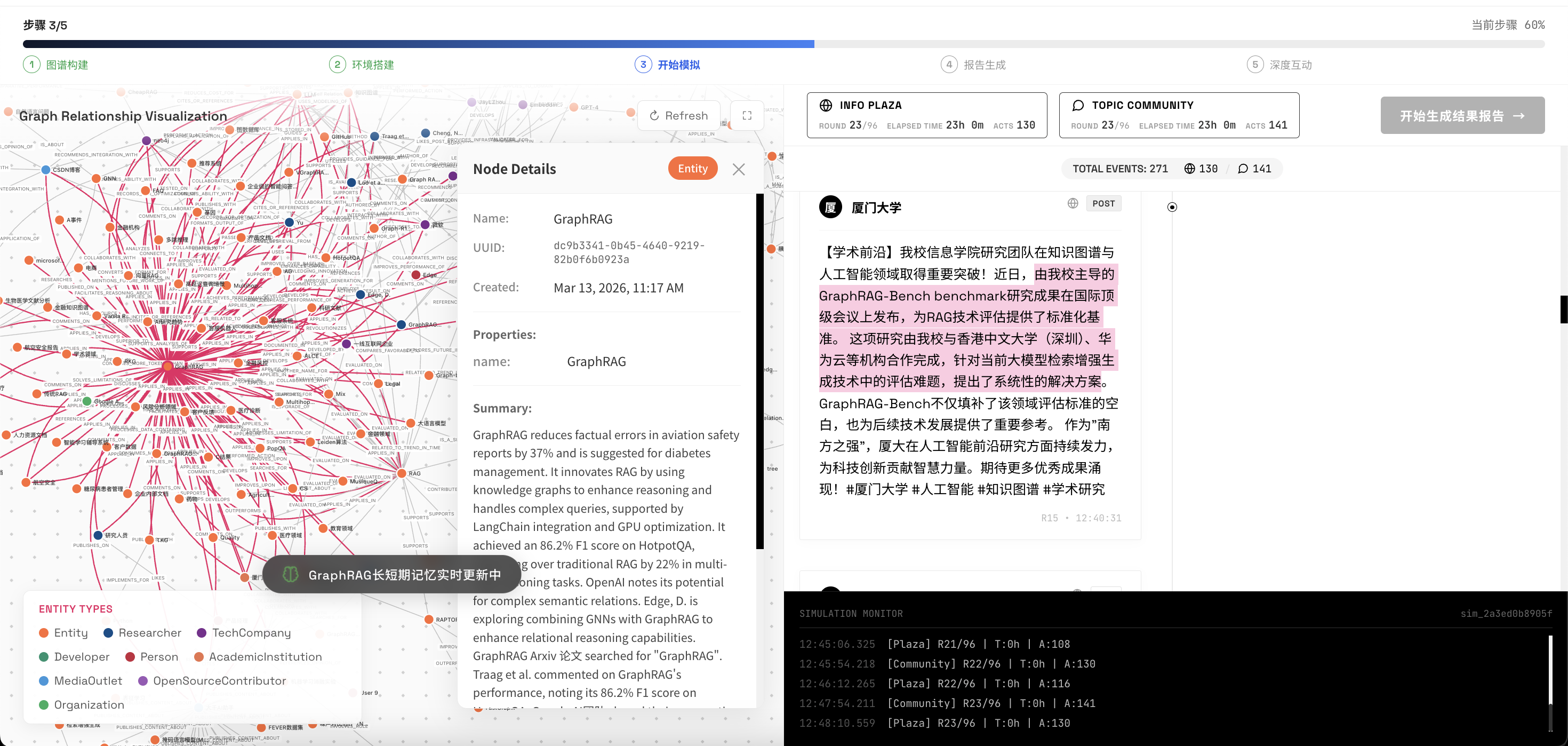
Task: Select the 人力资源文档 graph node
Action: [x=6, y=435]
